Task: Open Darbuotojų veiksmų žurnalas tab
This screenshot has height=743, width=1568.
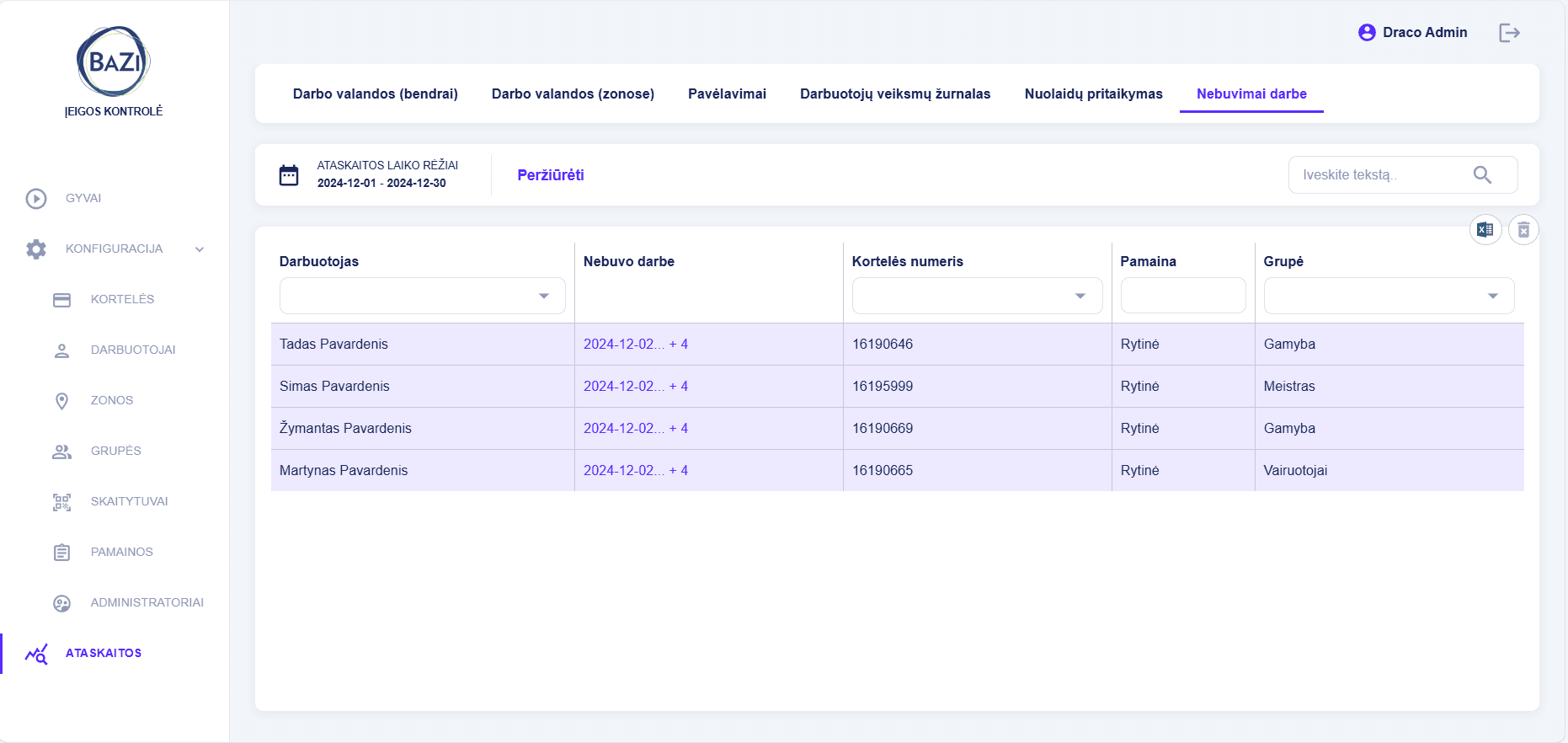Action: (x=895, y=94)
